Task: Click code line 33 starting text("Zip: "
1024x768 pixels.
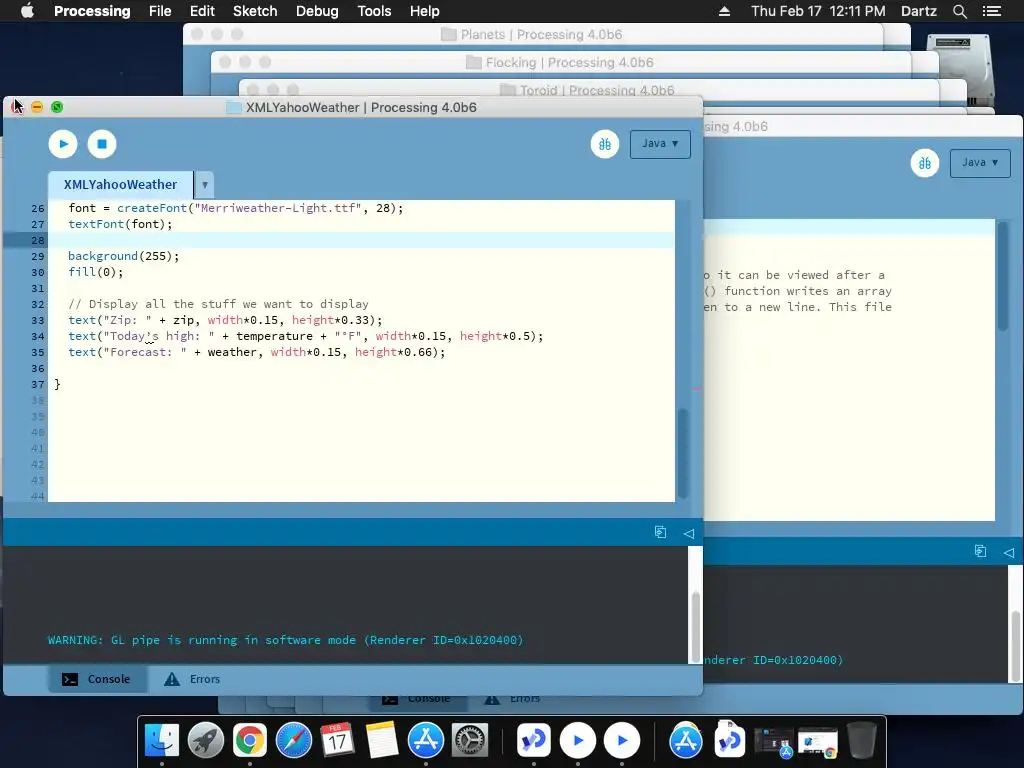Action: coord(225,320)
